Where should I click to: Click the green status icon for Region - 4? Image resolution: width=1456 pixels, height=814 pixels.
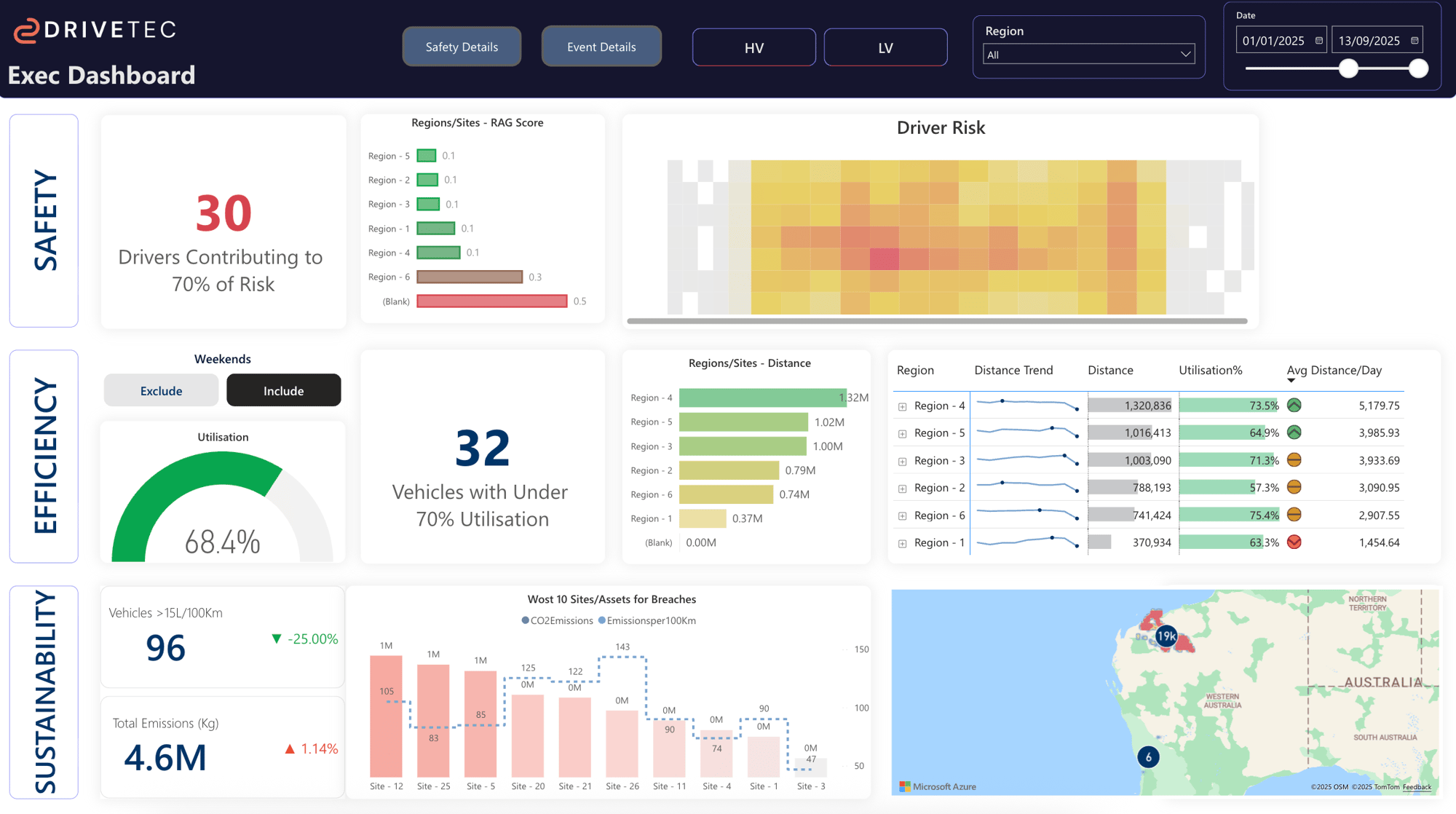coord(1294,406)
